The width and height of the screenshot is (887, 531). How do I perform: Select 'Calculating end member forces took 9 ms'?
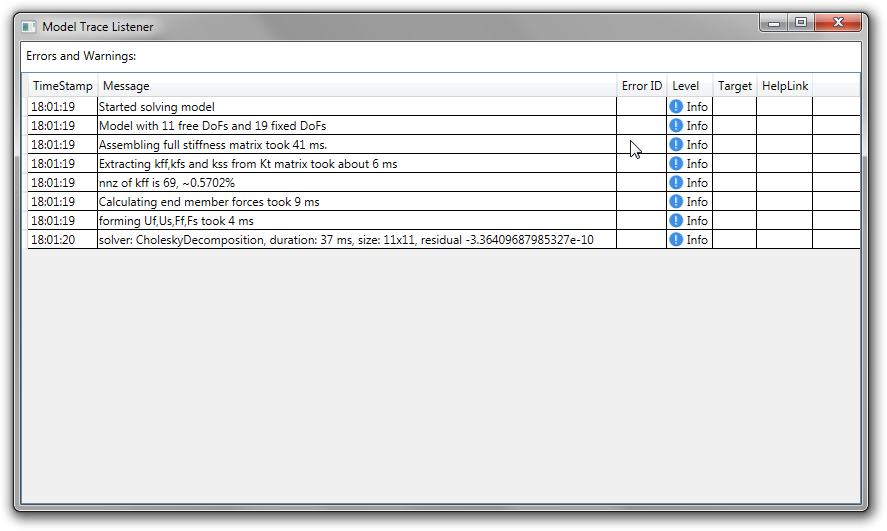pos(209,202)
